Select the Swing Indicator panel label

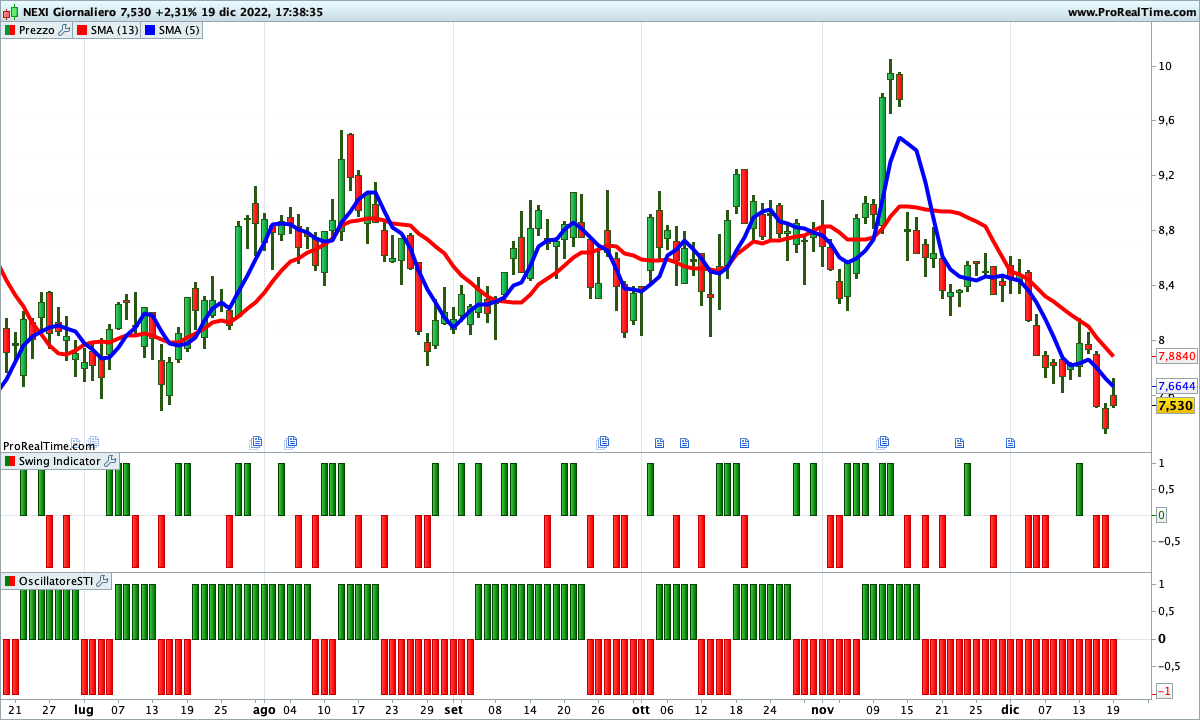click(60, 461)
